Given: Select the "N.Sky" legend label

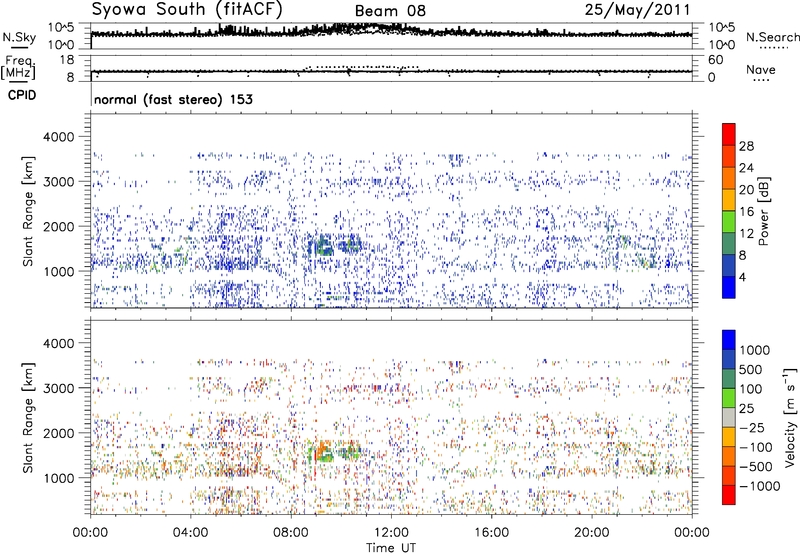Looking at the screenshot, I should point(19,37).
